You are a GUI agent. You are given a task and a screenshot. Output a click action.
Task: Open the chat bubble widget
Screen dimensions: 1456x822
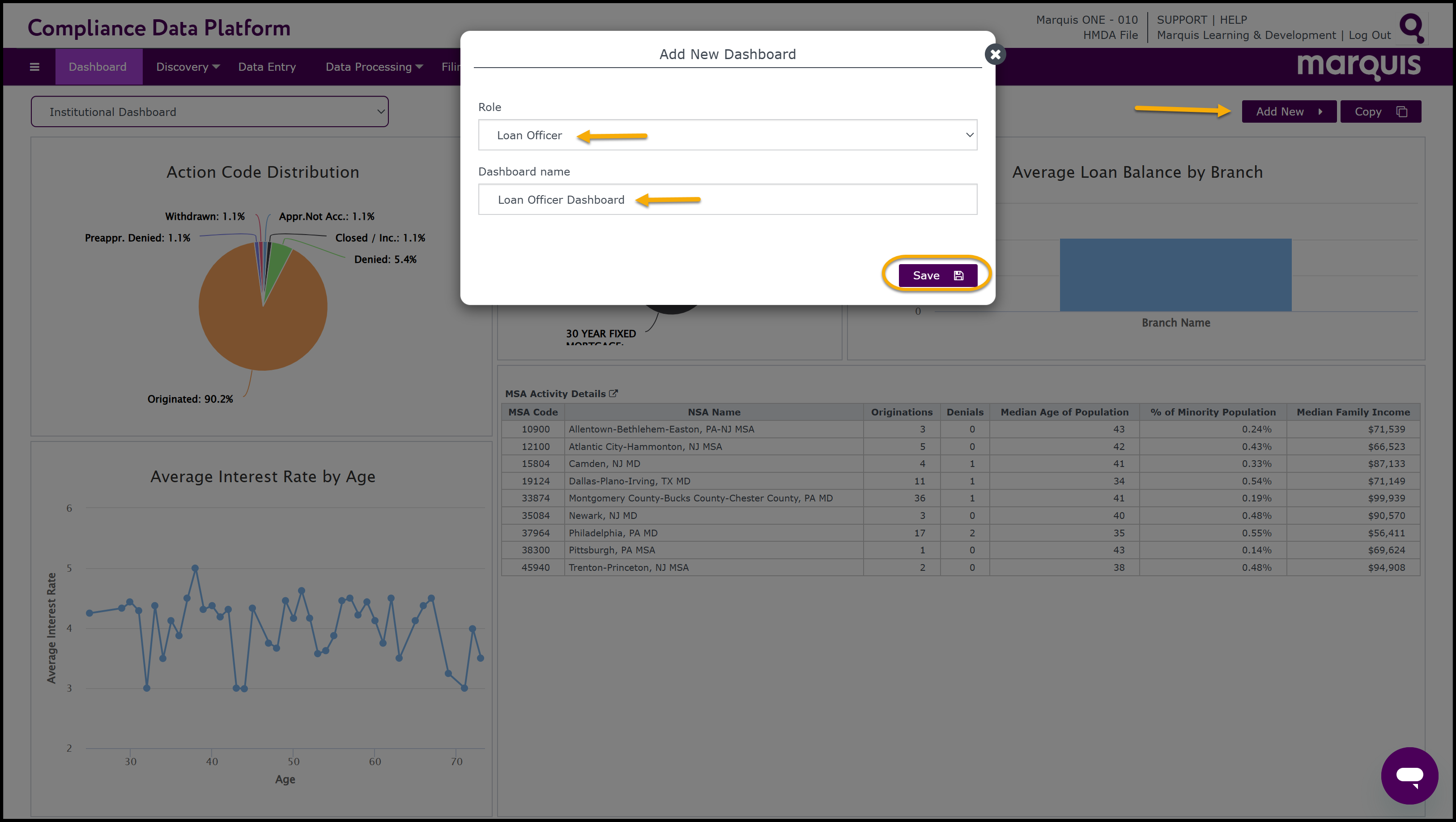pyautogui.click(x=1409, y=775)
